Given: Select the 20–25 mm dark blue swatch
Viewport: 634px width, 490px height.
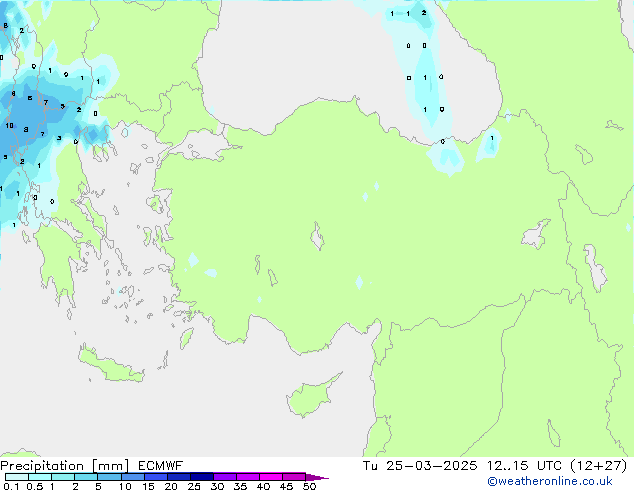Looking at the screenshot, I should point(178,477).
